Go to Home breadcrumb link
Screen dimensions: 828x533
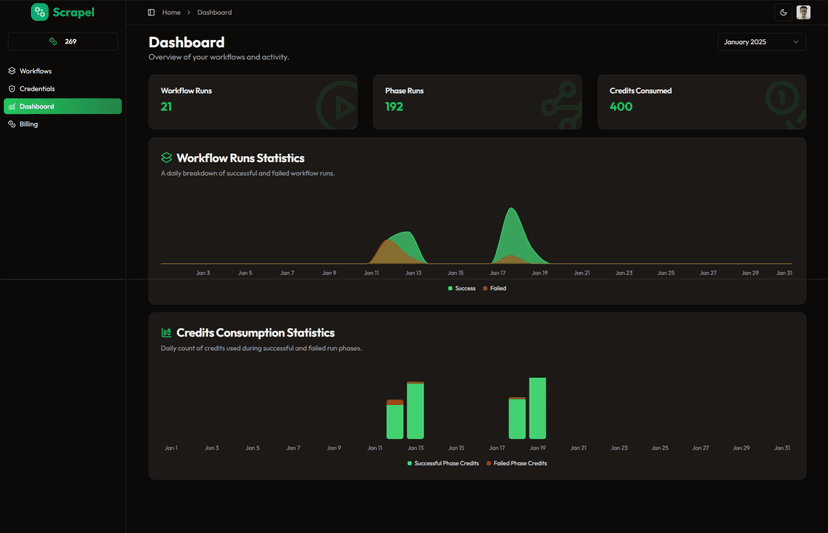pos(171,12)
